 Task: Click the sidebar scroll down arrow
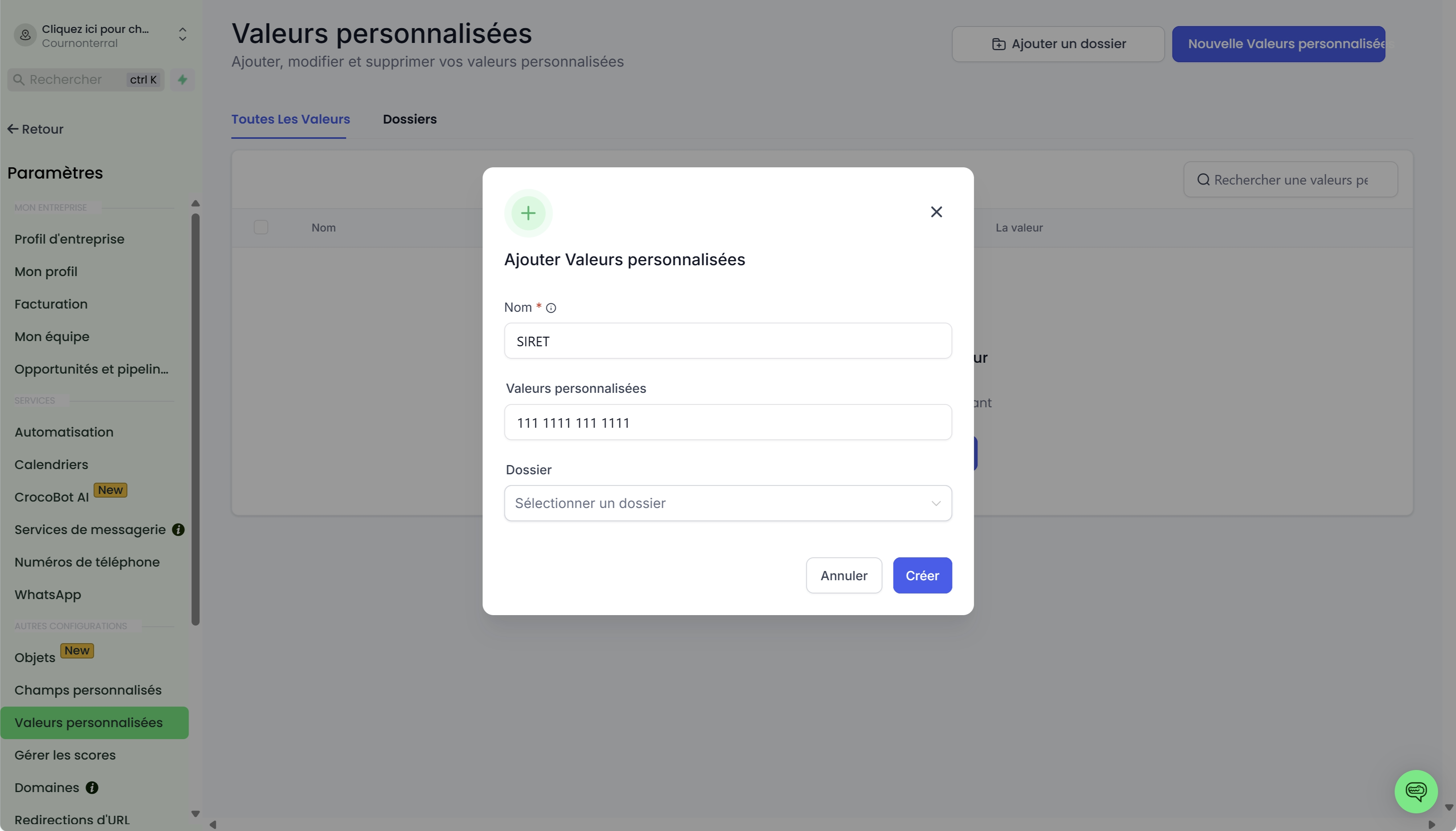point(195,814)
